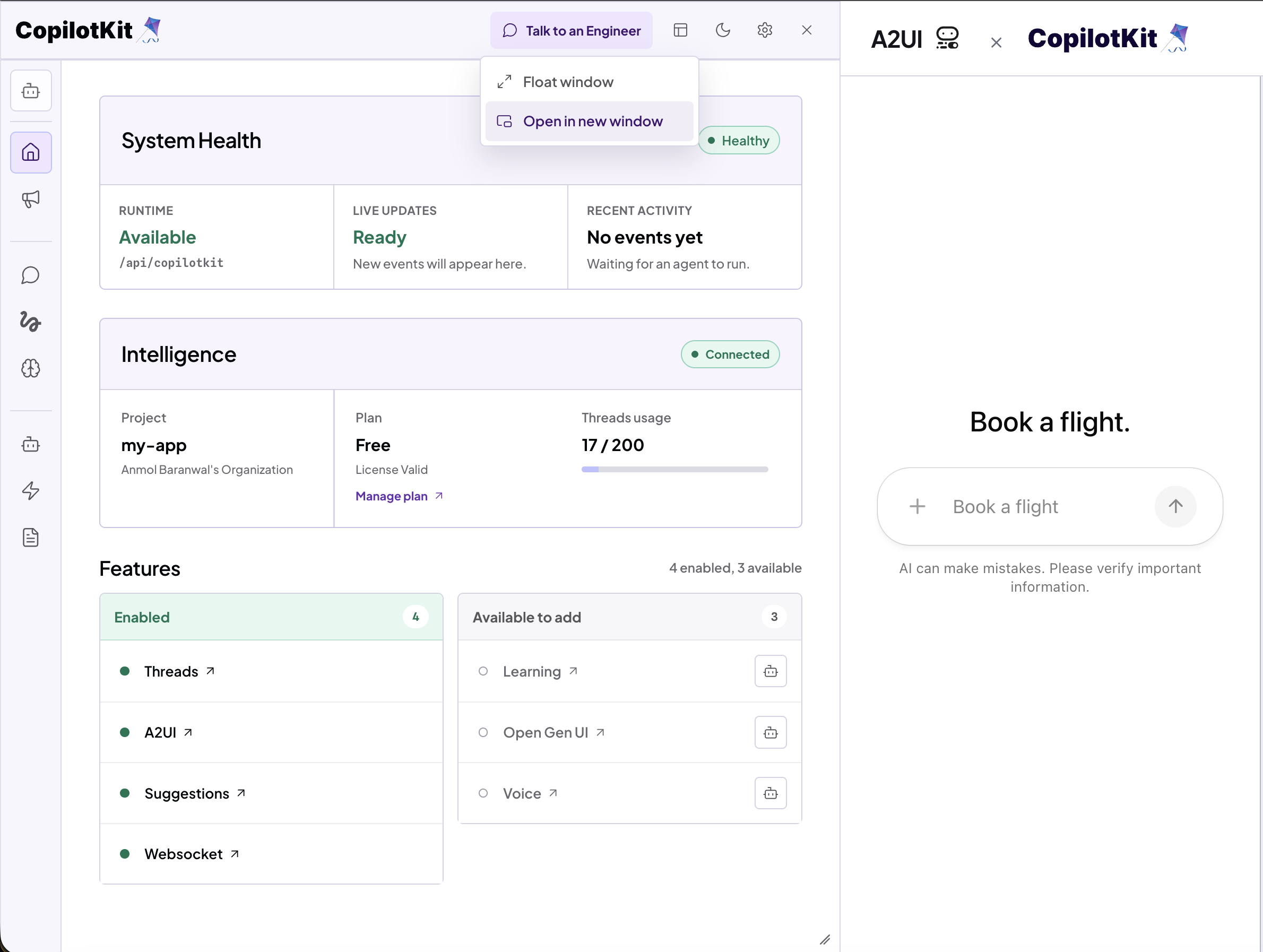Select the lightning bolt icon in sidebar
The width and height of the screenshot is (1263, 952).
tap(31, 490)
